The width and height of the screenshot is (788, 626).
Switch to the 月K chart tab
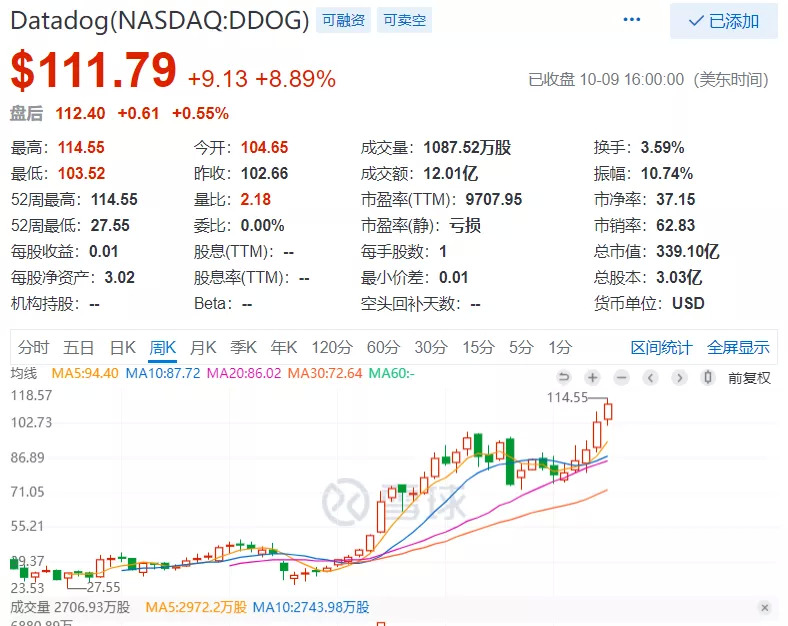click(x=203, y=347)
